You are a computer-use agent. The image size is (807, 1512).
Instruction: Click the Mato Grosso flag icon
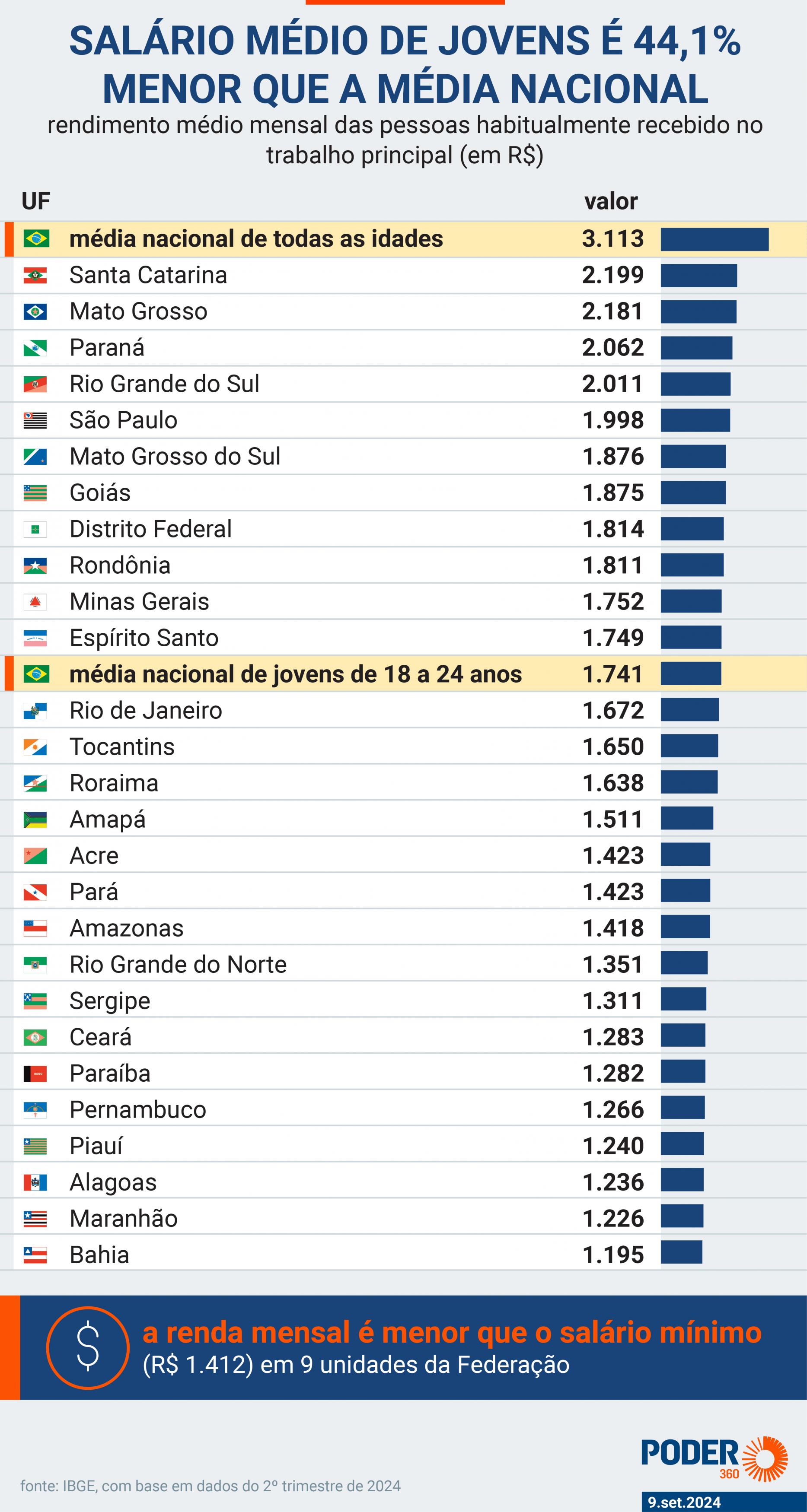tap(35, 311)
